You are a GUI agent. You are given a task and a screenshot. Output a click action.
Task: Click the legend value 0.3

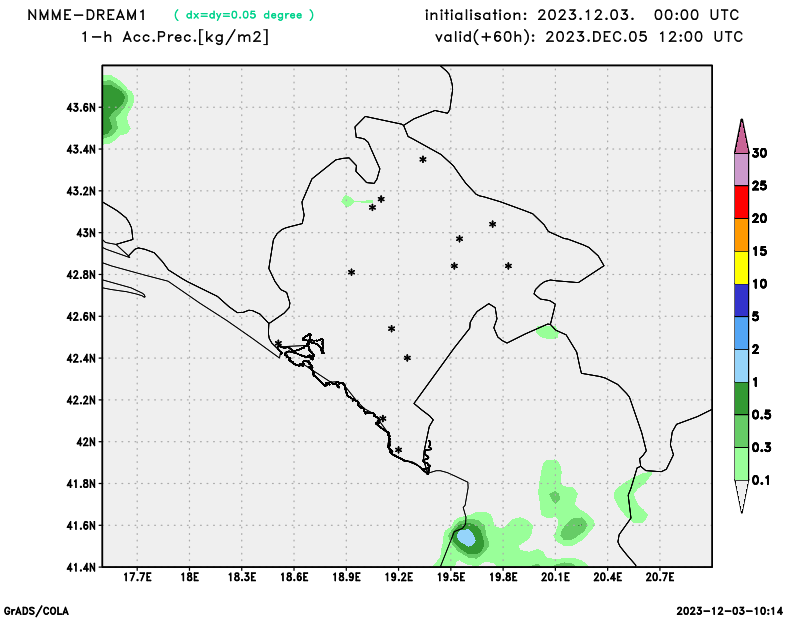coord(761,448)
